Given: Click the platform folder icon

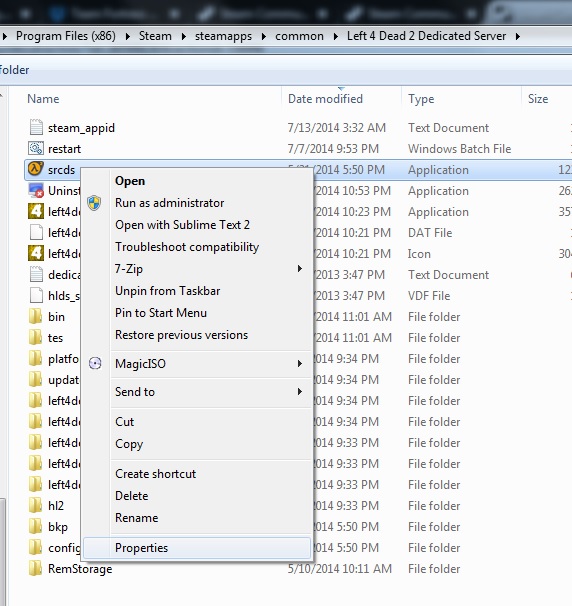Looking at the screenshot, I should [x=35, y=358].
